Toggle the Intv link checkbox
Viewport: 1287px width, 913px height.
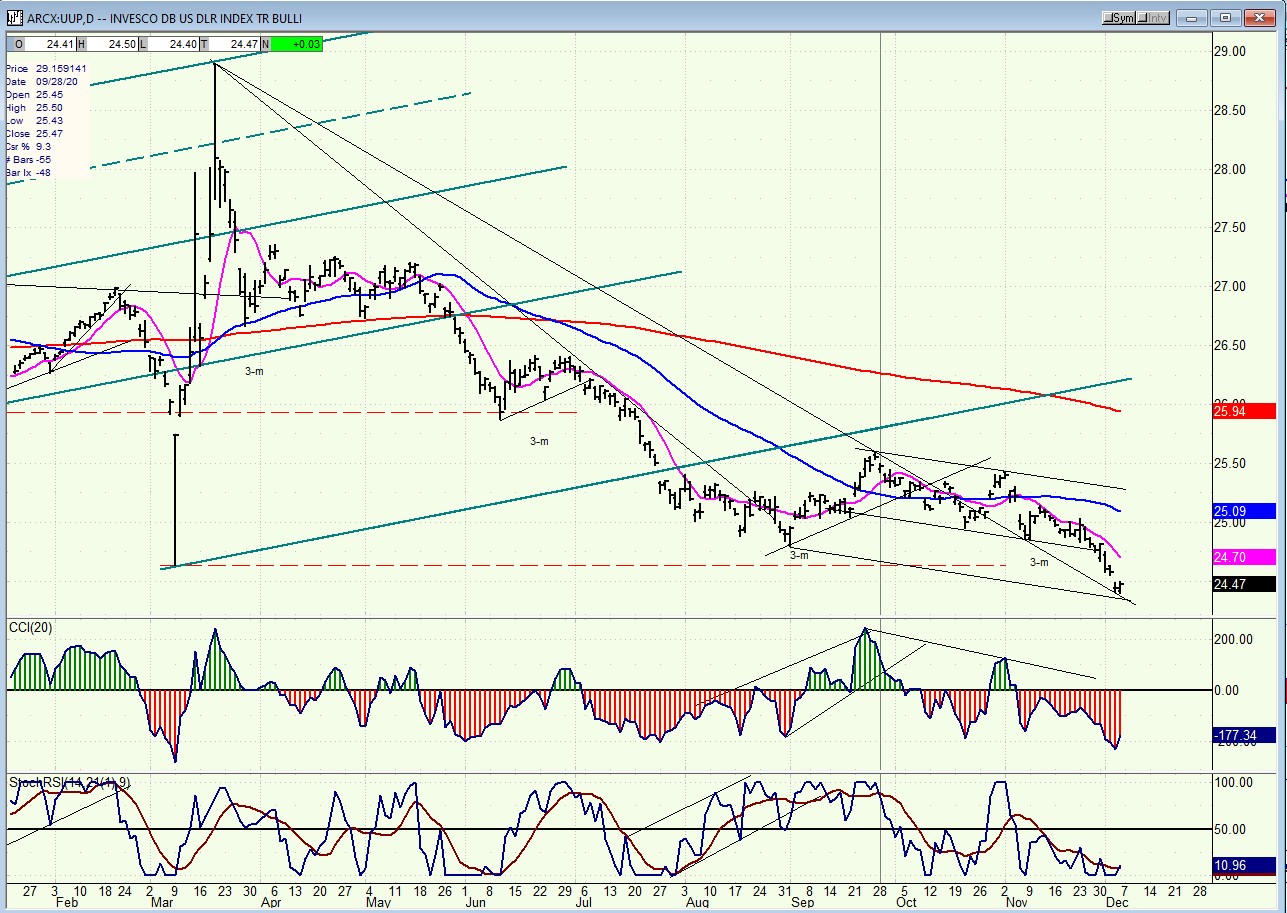point(1153,18)
